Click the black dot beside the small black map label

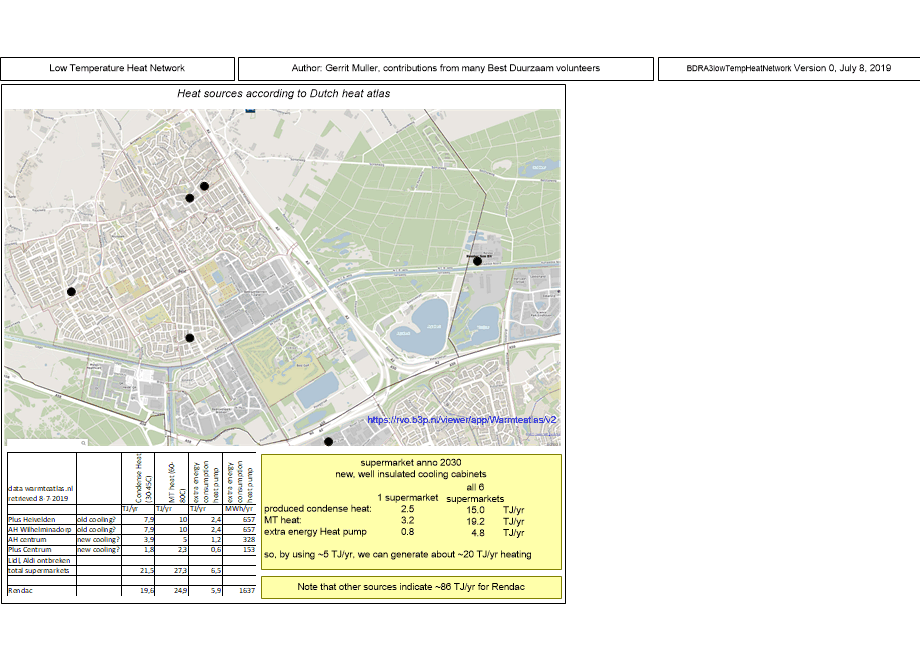(x=478, y=261)
